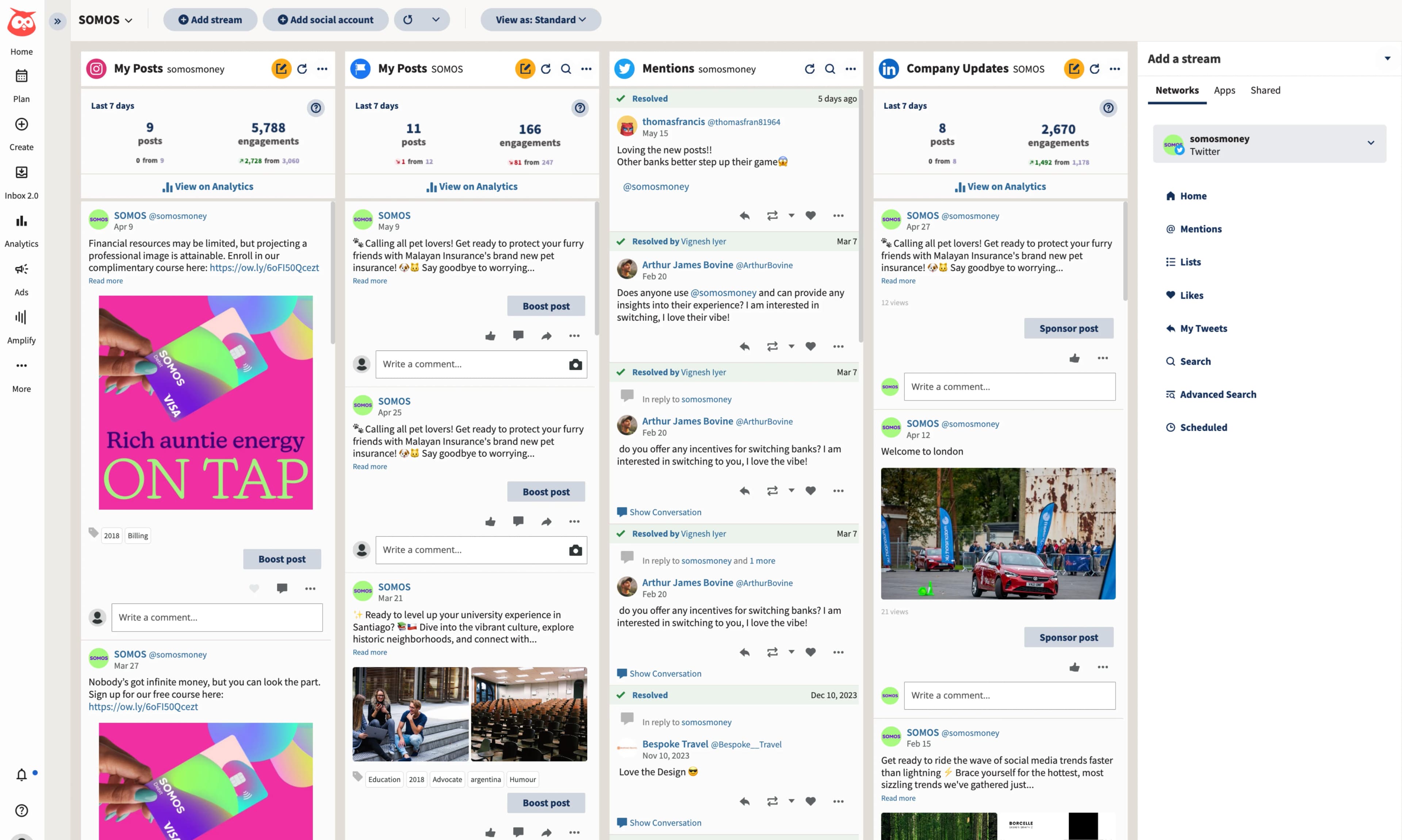Open search in the My Posts SOMOS stream

point(566,69)
